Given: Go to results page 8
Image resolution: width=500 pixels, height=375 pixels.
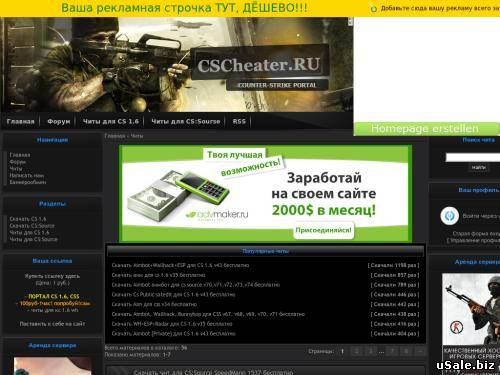Looking at the screenshot, I should (x=406, y=351).
